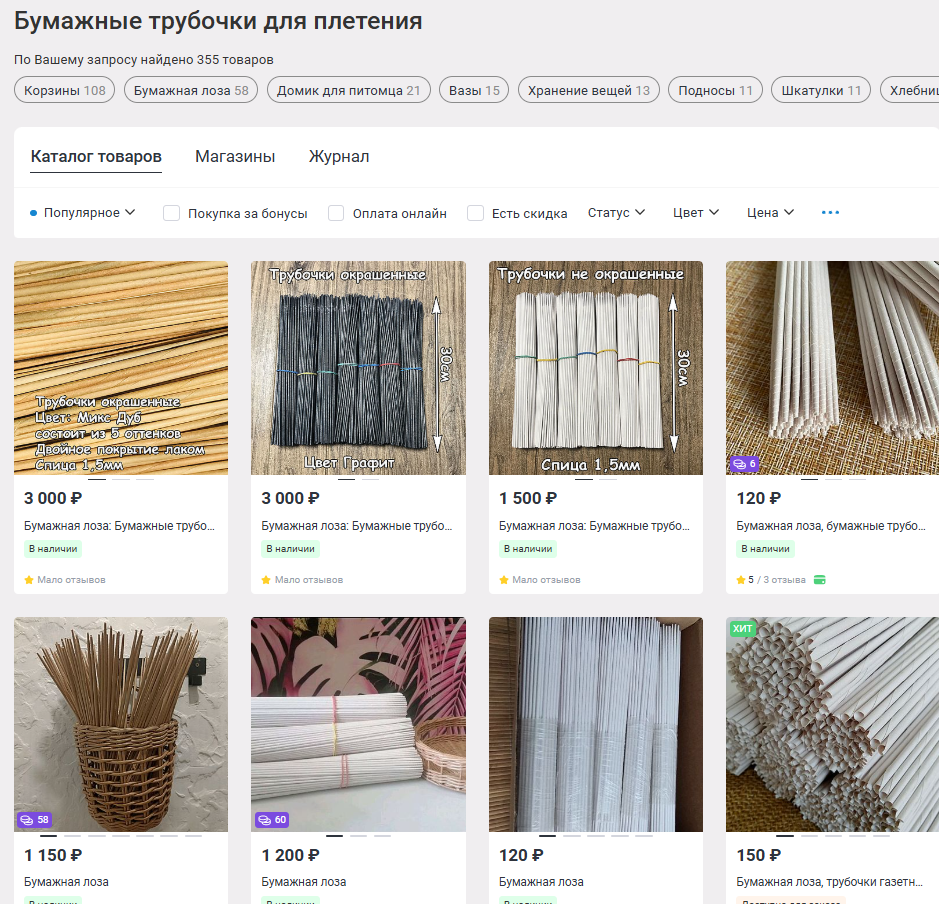
Task: Click the 150 ₽ price
Action: point(759,855)
